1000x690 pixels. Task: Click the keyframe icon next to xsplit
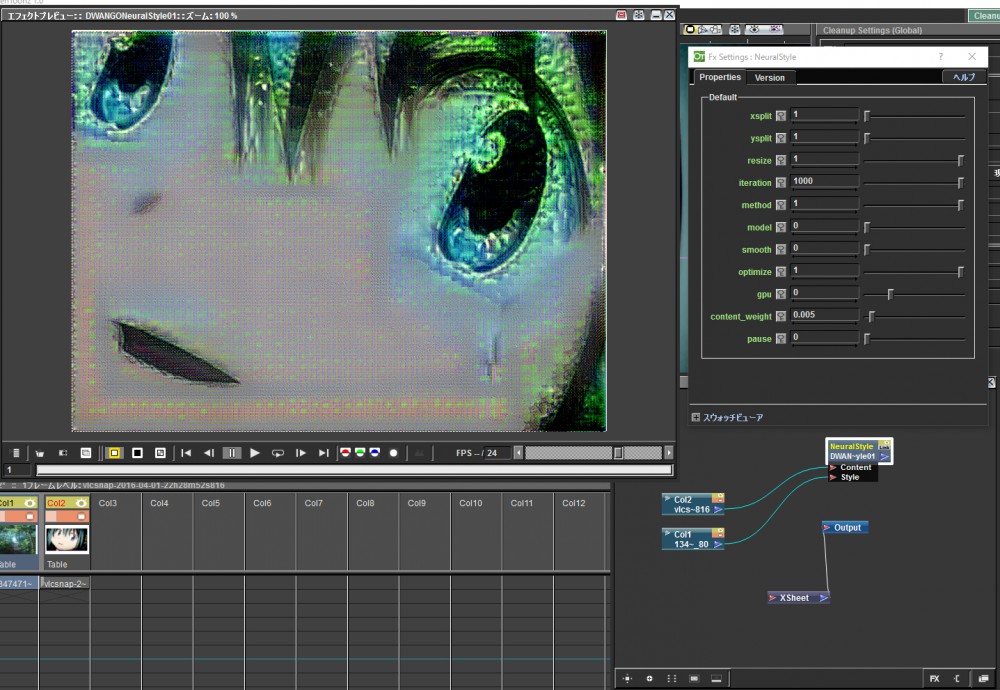tap(781, 116)
